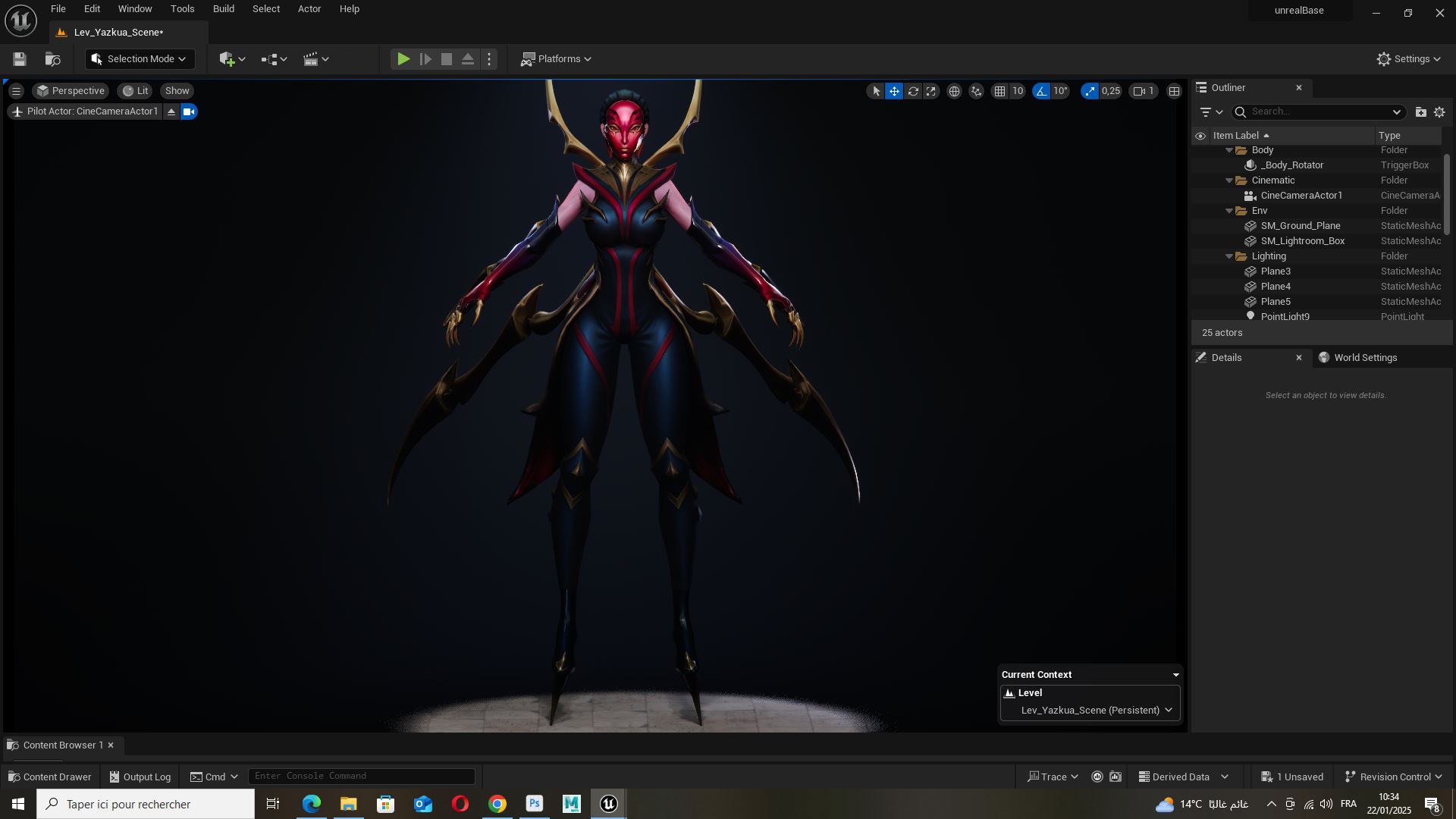Open the Lit view mode menu
Viewport: 1456px width, 819px height.
click(136, 91)
